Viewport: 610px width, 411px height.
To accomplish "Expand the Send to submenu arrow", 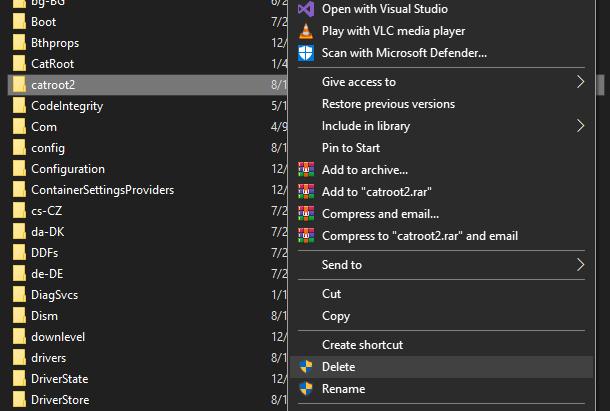I will [580, 265].
